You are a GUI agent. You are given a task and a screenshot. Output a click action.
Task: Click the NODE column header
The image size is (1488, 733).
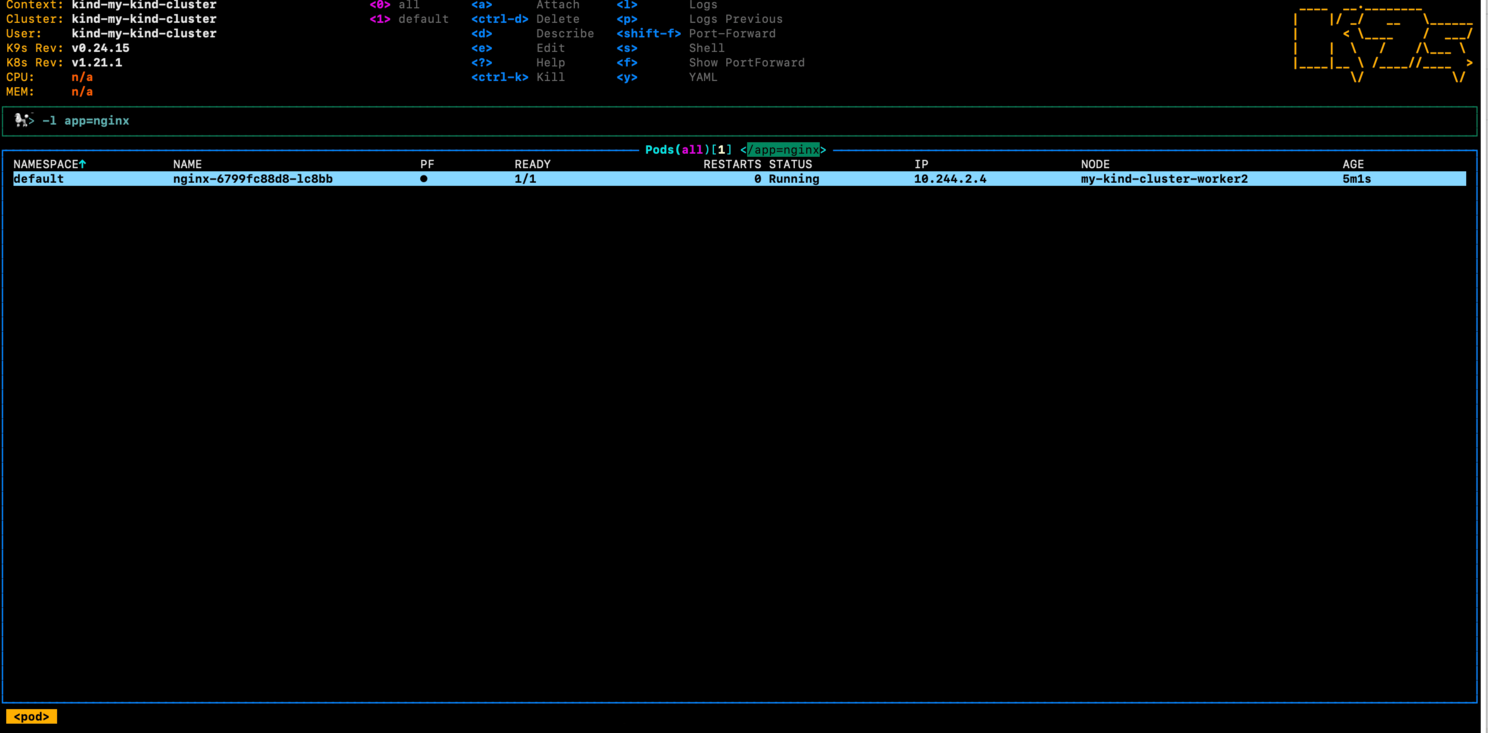[1096, 164]
